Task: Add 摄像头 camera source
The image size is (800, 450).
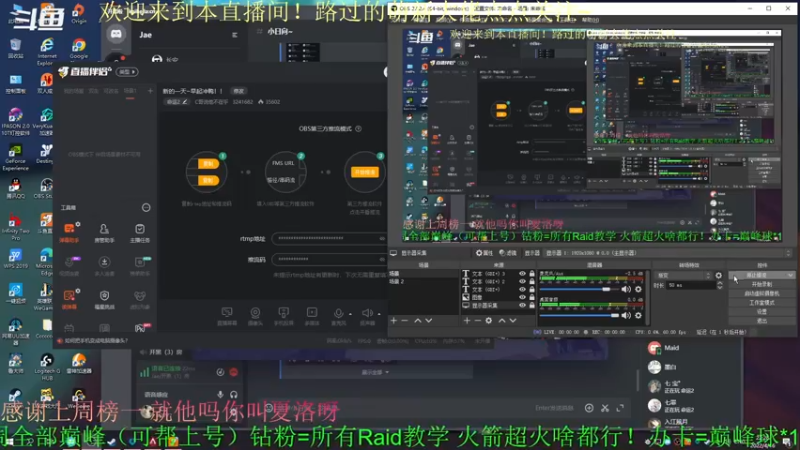Action: point(255,316)
